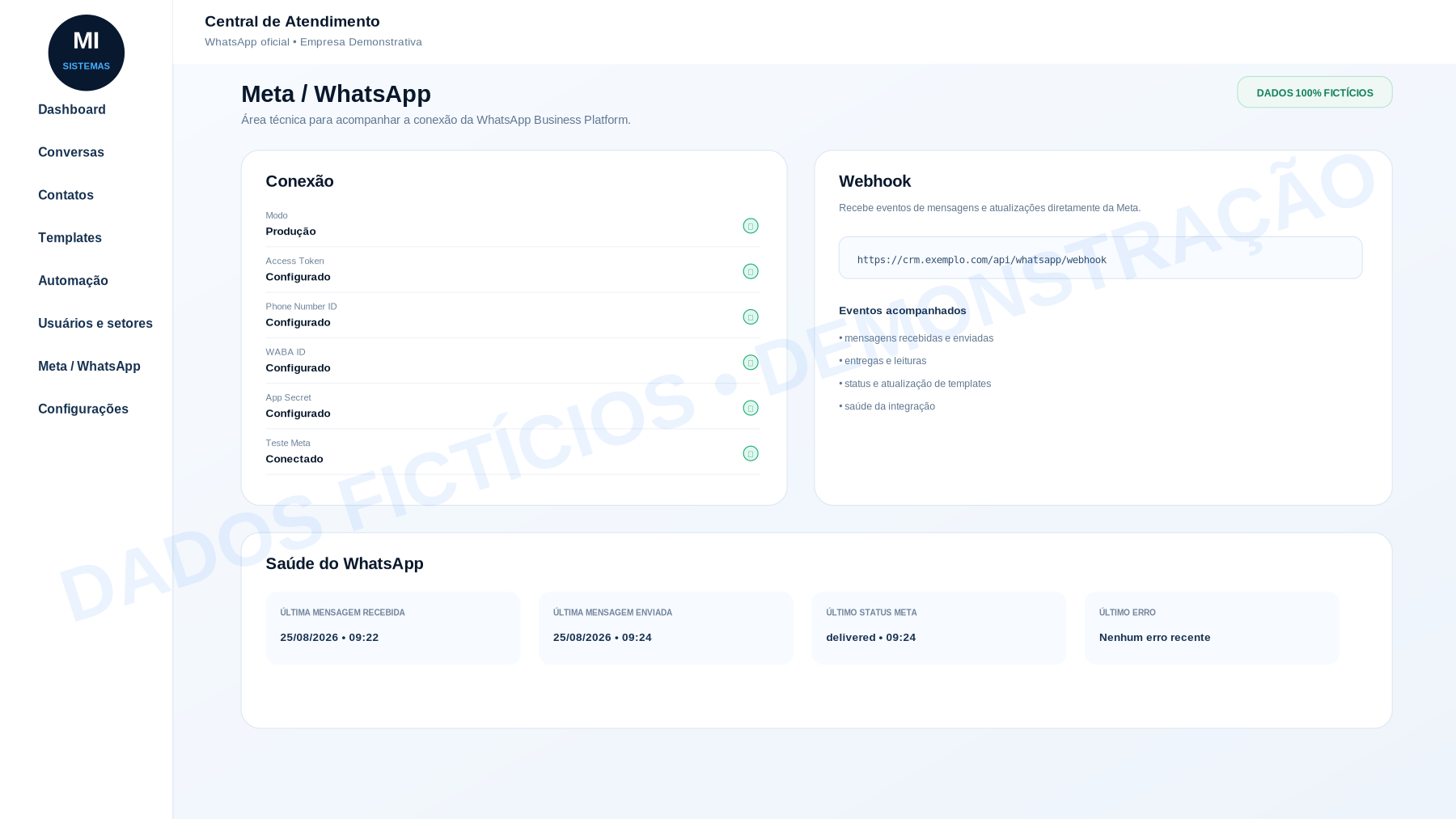
Task: Click the Último status Meta card
Action: tap(939, 628)
